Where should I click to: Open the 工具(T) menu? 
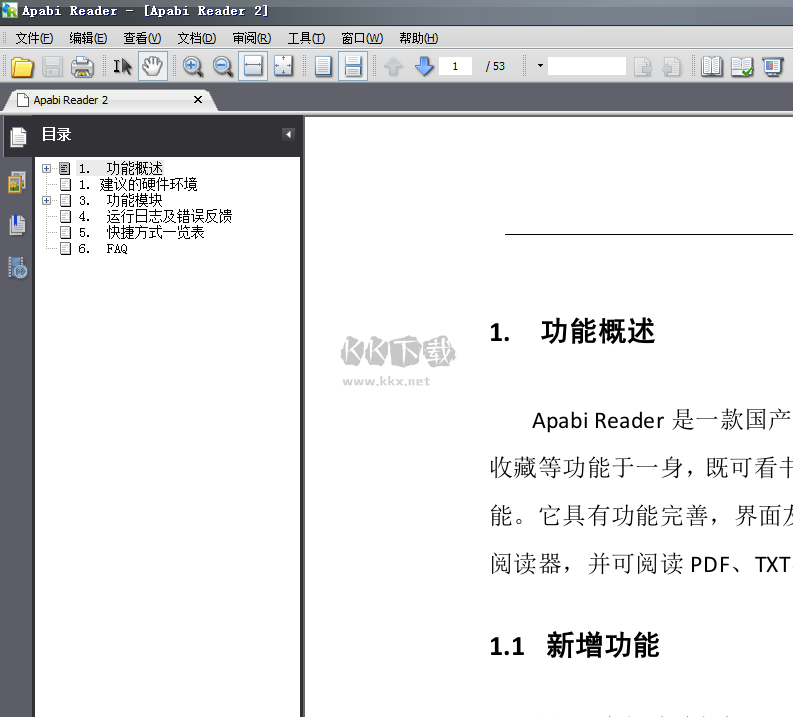pyautogui.click(x=306, y=38)
